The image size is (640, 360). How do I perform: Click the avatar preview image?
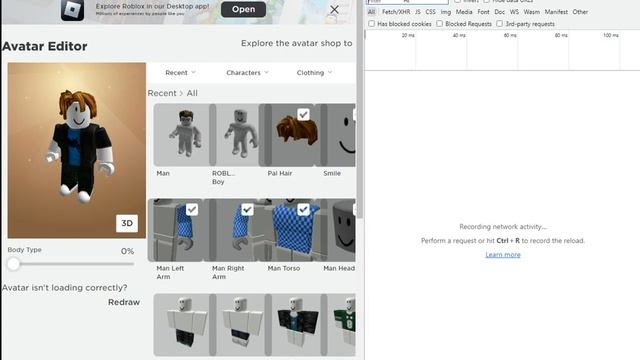pos(77,150)
